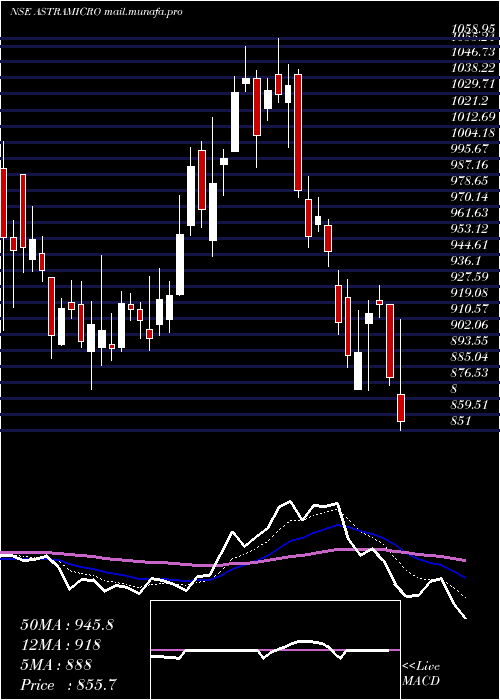500x700 pixels.
Task: Click the 1029.71 price axis label
Action: pyautogui.click(x=474, y=84)
